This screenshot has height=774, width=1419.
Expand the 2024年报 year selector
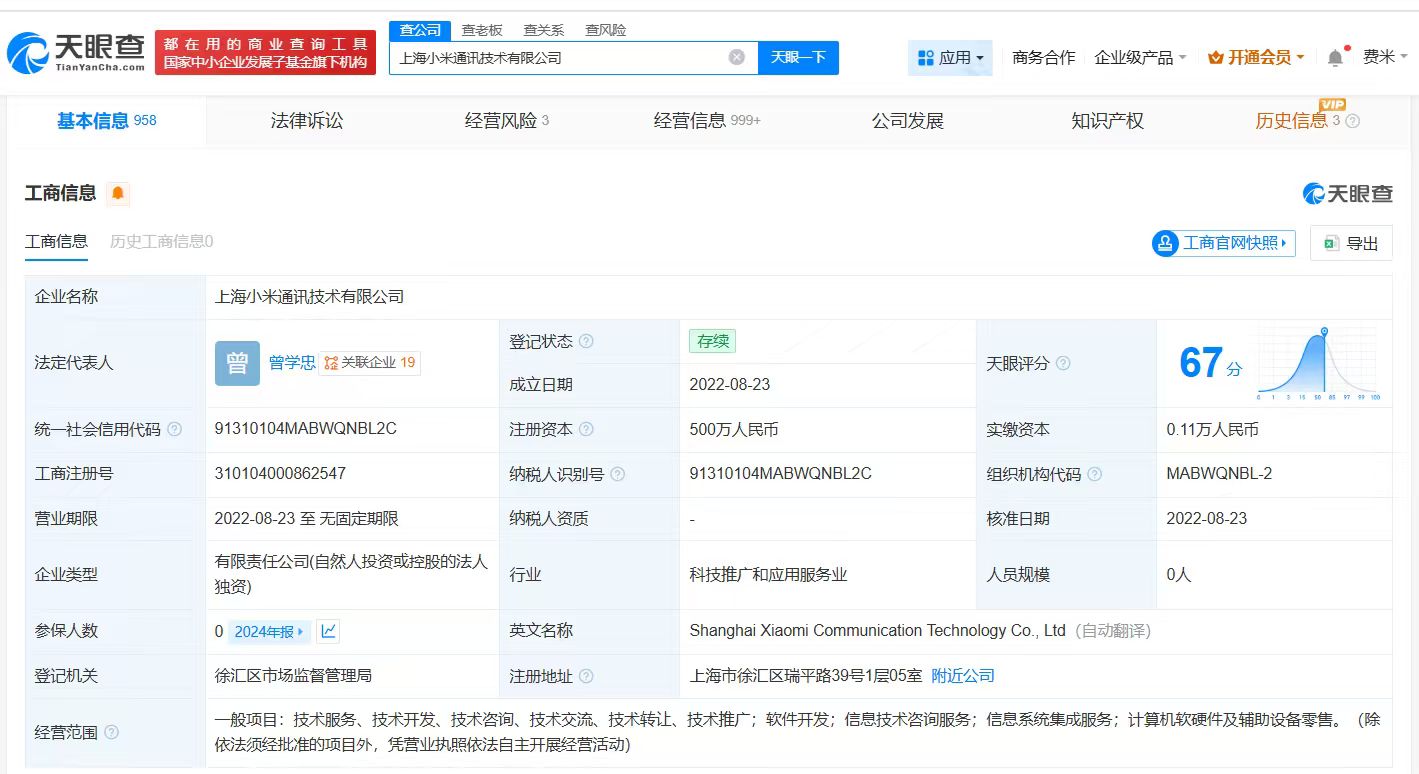[269, 631]
